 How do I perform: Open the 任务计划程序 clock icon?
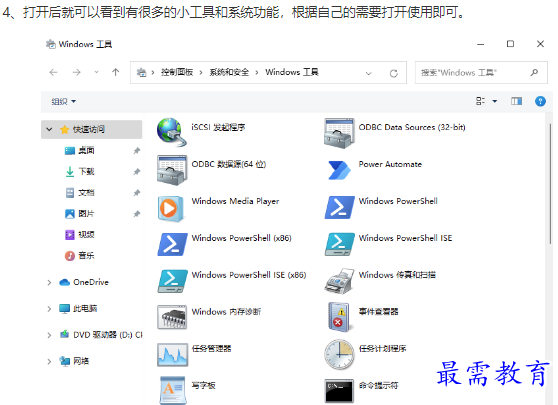pyautogui.click(x=339, y=354)
